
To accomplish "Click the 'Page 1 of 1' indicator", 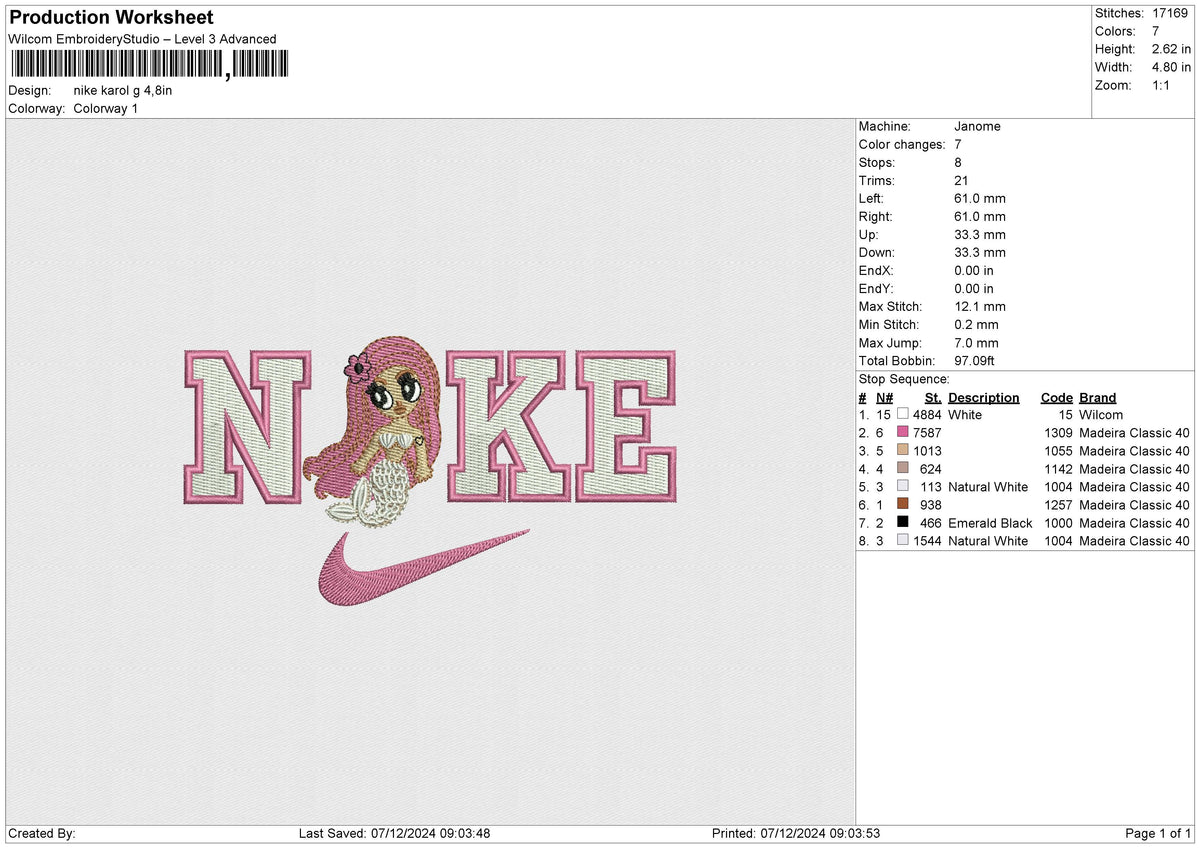I will click(x=1158, y=833).
